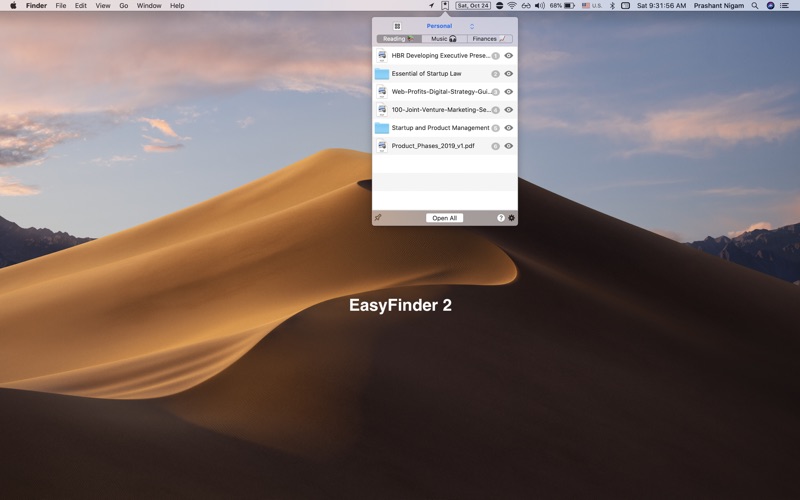Switch to the Music tab
Viewport: 800px width, 500px height.
point(444,39)
